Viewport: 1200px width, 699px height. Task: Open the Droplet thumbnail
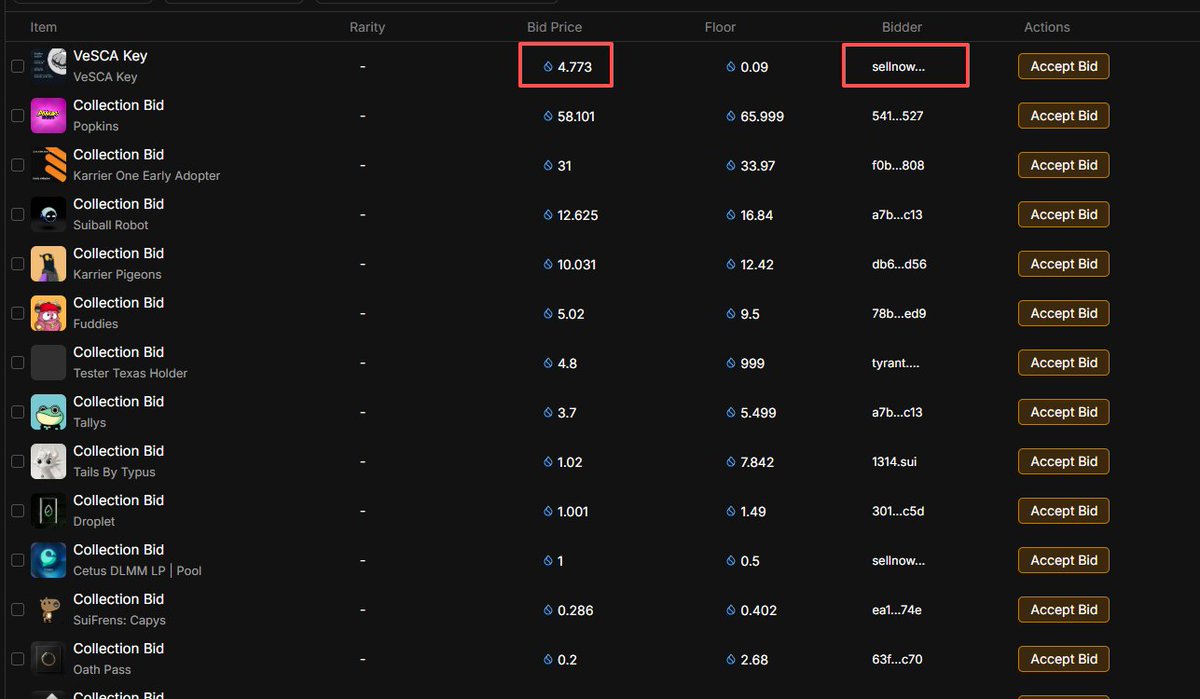point(49,511)
